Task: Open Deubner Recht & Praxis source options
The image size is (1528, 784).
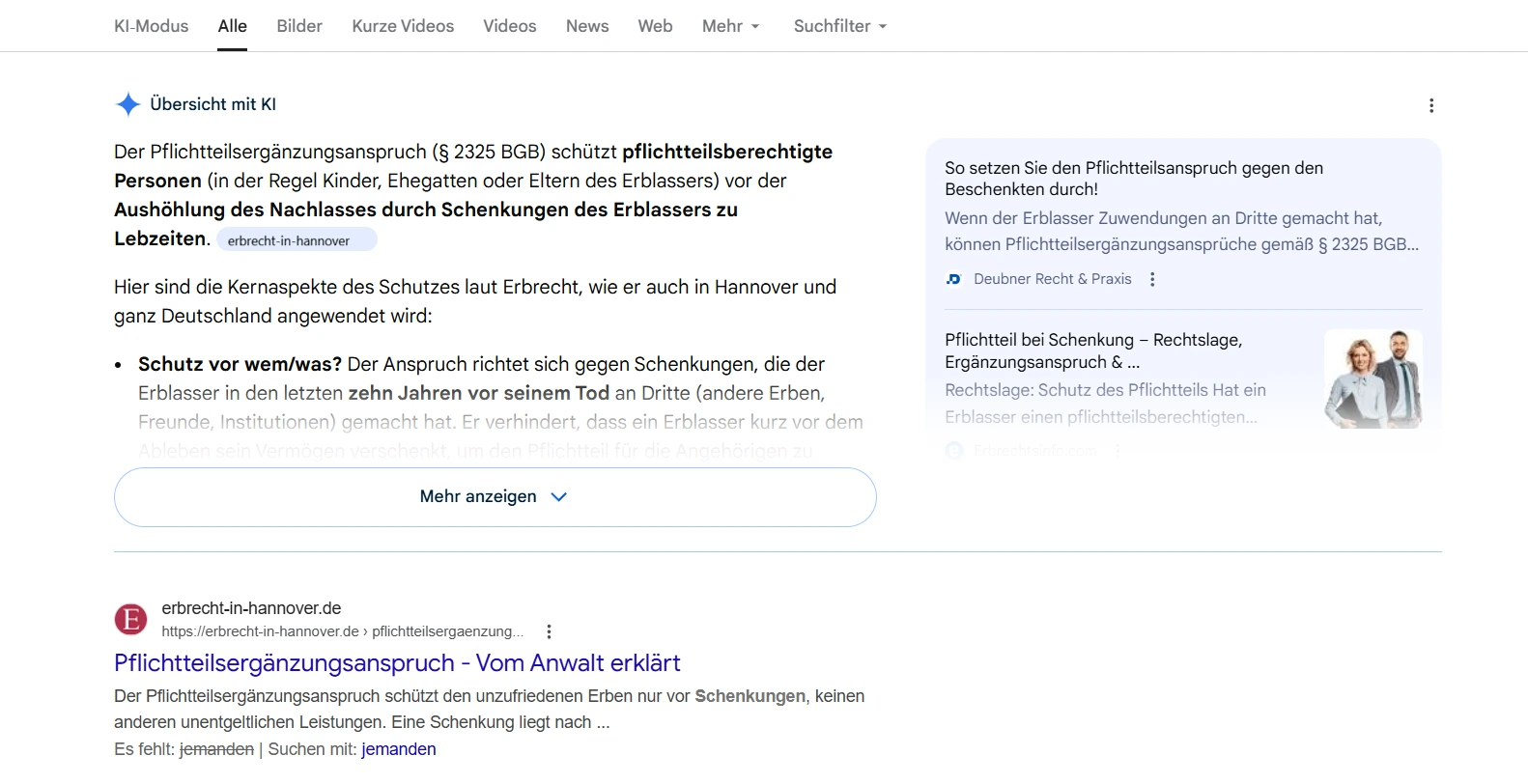Action: [1151, 279]
